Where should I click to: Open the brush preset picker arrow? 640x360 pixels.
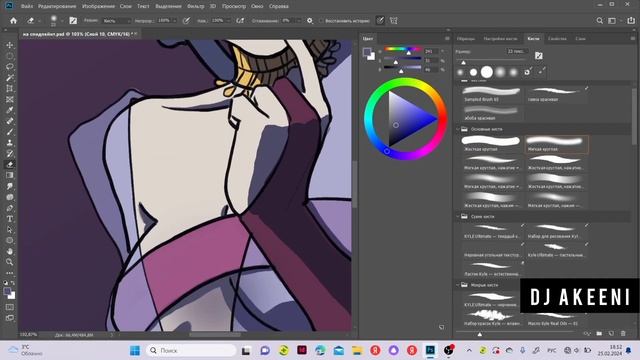click(x=62, y=21)
